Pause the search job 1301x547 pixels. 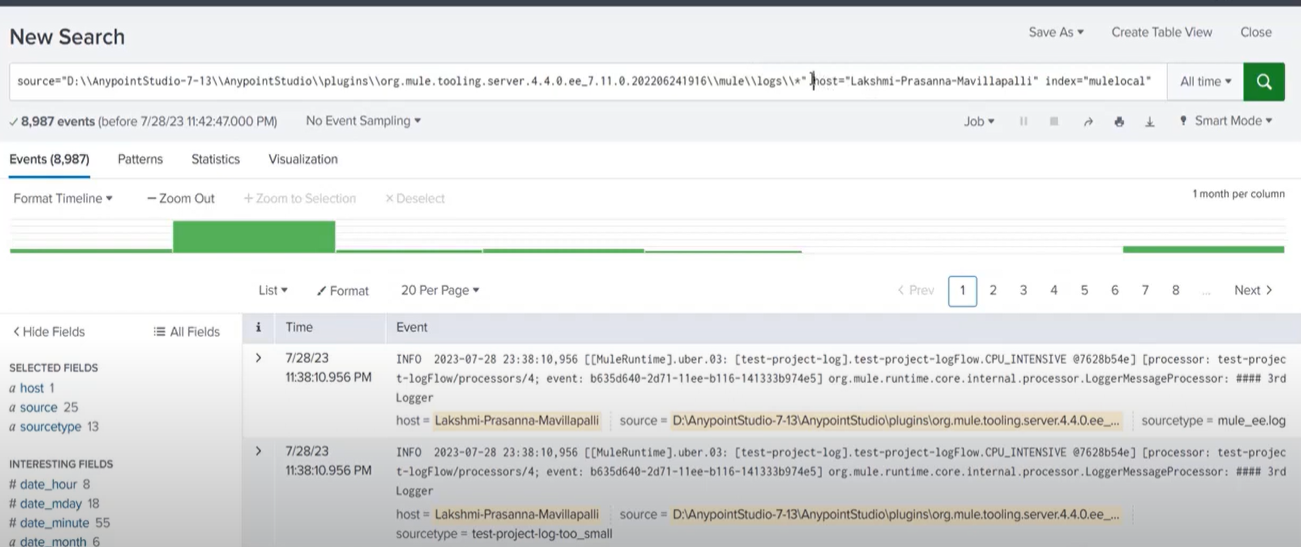point(1023,122)
